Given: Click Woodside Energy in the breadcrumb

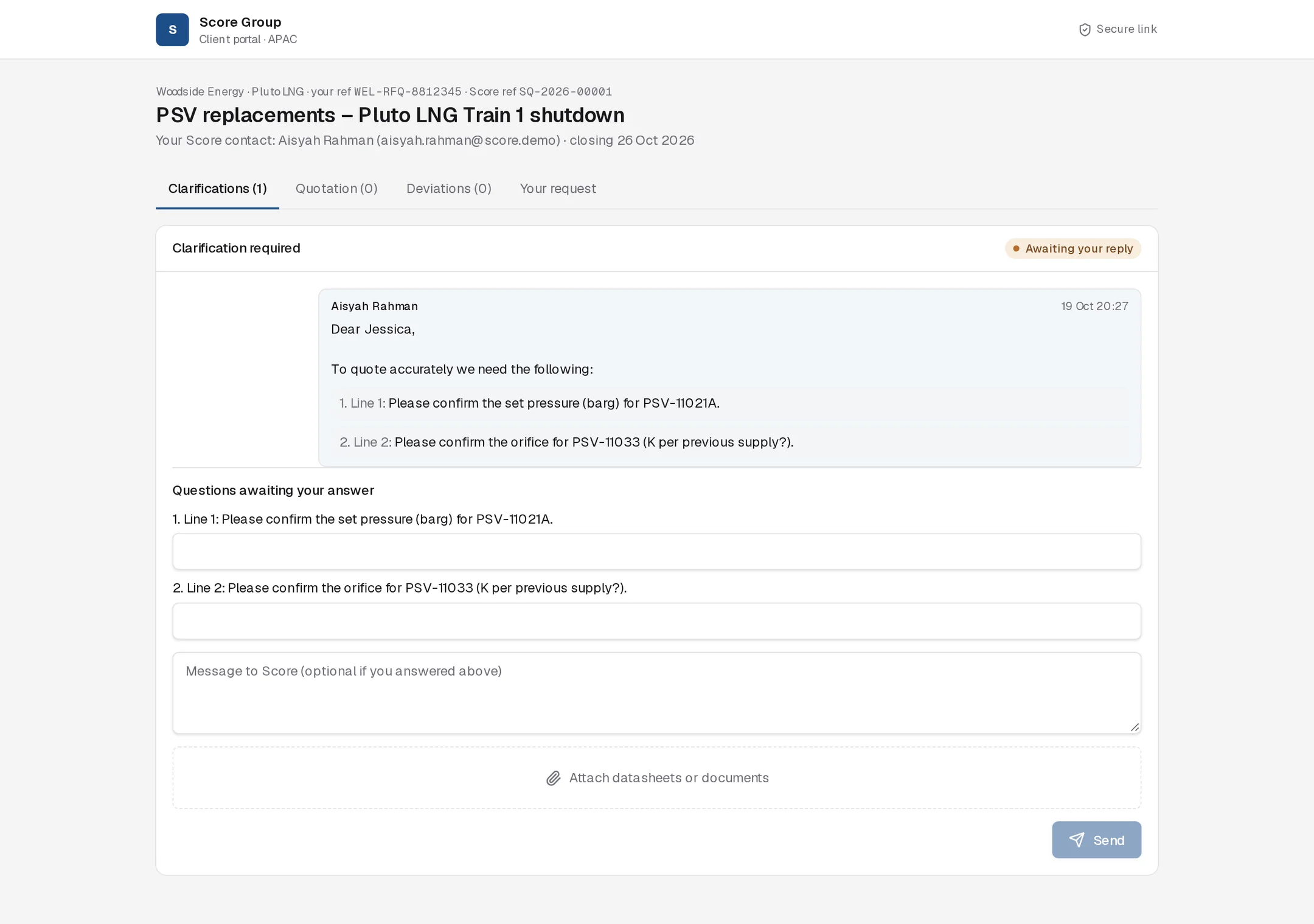Looking at the screenshot, I should click(200, 92).
